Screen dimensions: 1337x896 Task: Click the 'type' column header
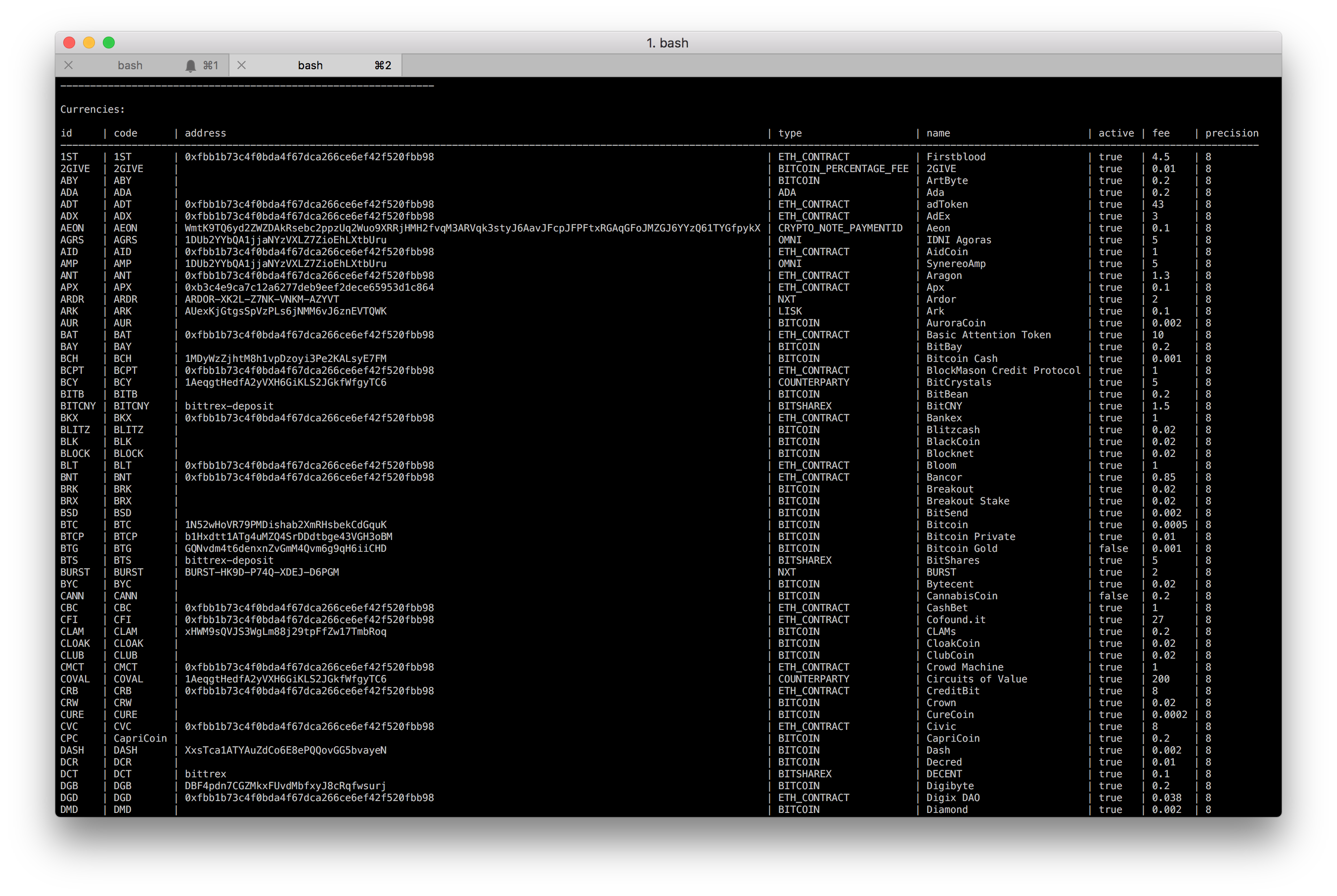pyautogui.click(x=790, y=133)
